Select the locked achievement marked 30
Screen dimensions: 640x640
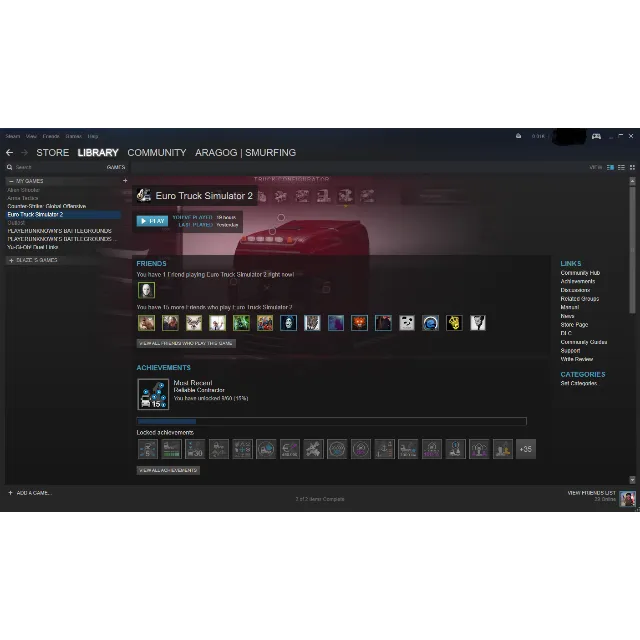click(195, 449)
